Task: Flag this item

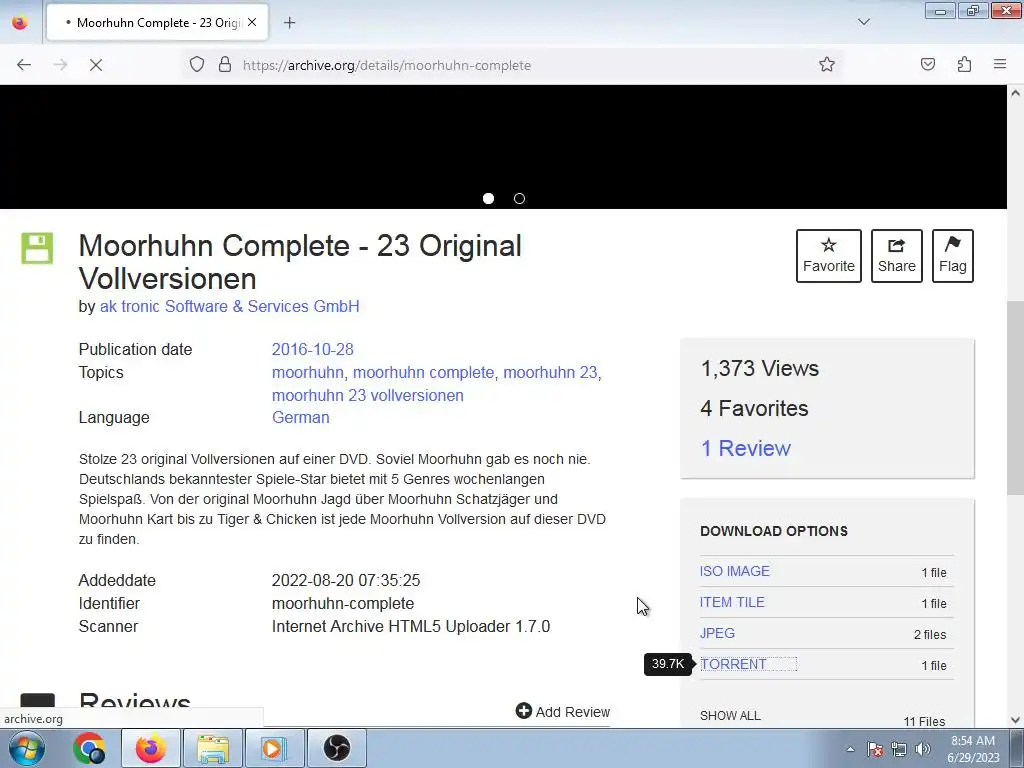Action: pyautogui.click(x=953, y=256)
